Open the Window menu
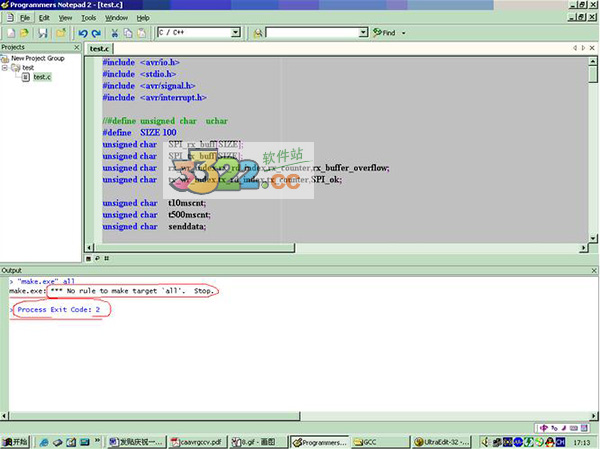The width and height of the screenshot is (600, 449). pyautogui.click(x=116, y=18)
